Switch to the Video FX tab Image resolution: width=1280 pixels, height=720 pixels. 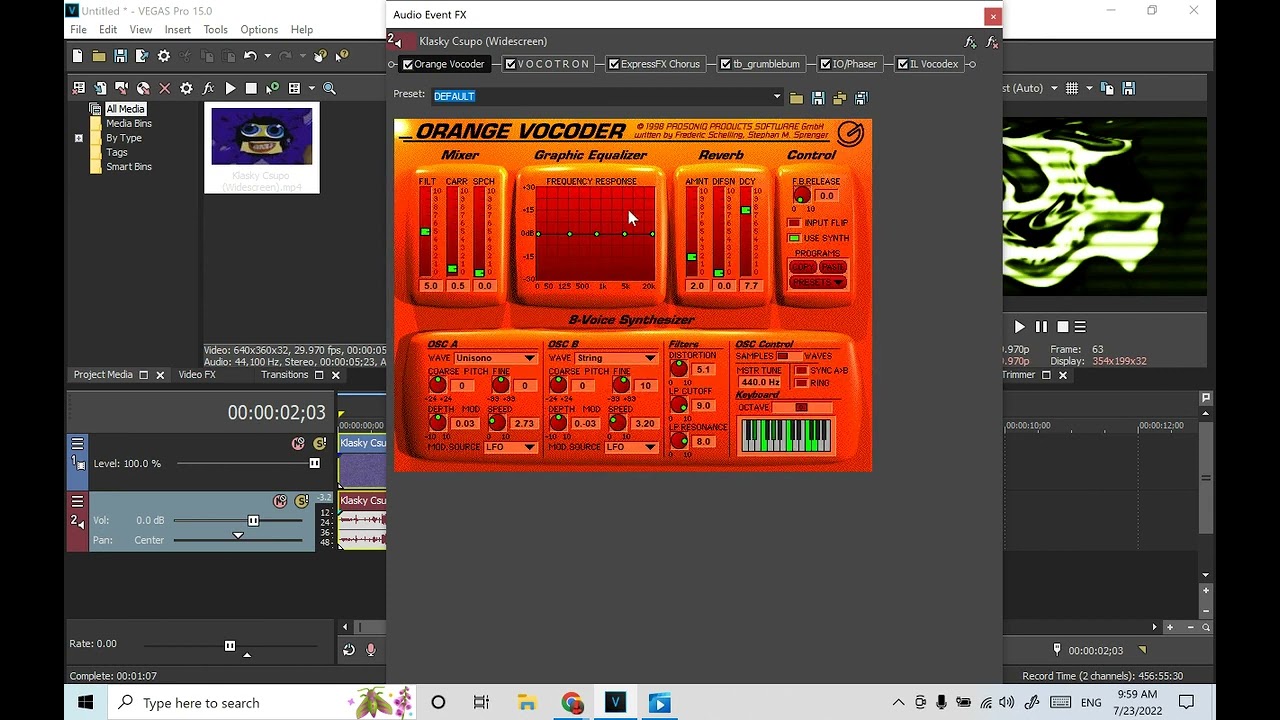[x=196, y=375]
